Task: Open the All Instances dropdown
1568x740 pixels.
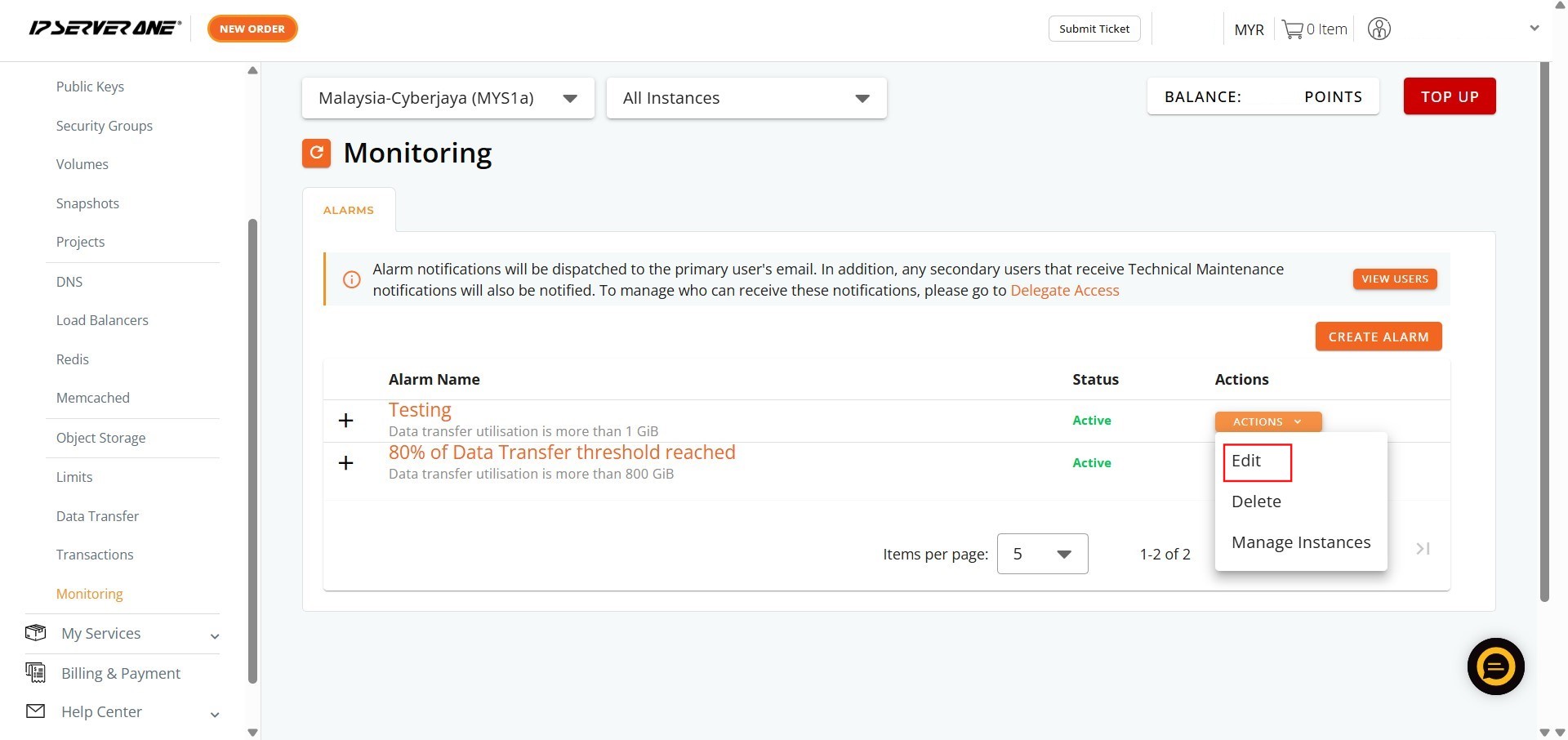Action: coord(746,98)
